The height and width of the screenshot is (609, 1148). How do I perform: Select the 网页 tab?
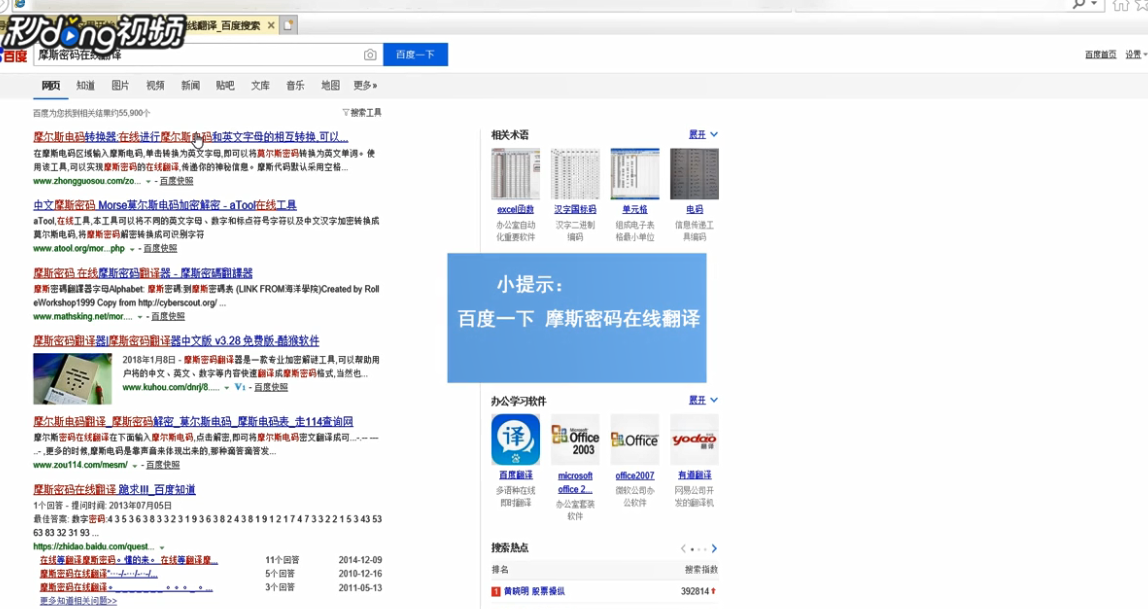pyautogui.click(x=51, y=86)
